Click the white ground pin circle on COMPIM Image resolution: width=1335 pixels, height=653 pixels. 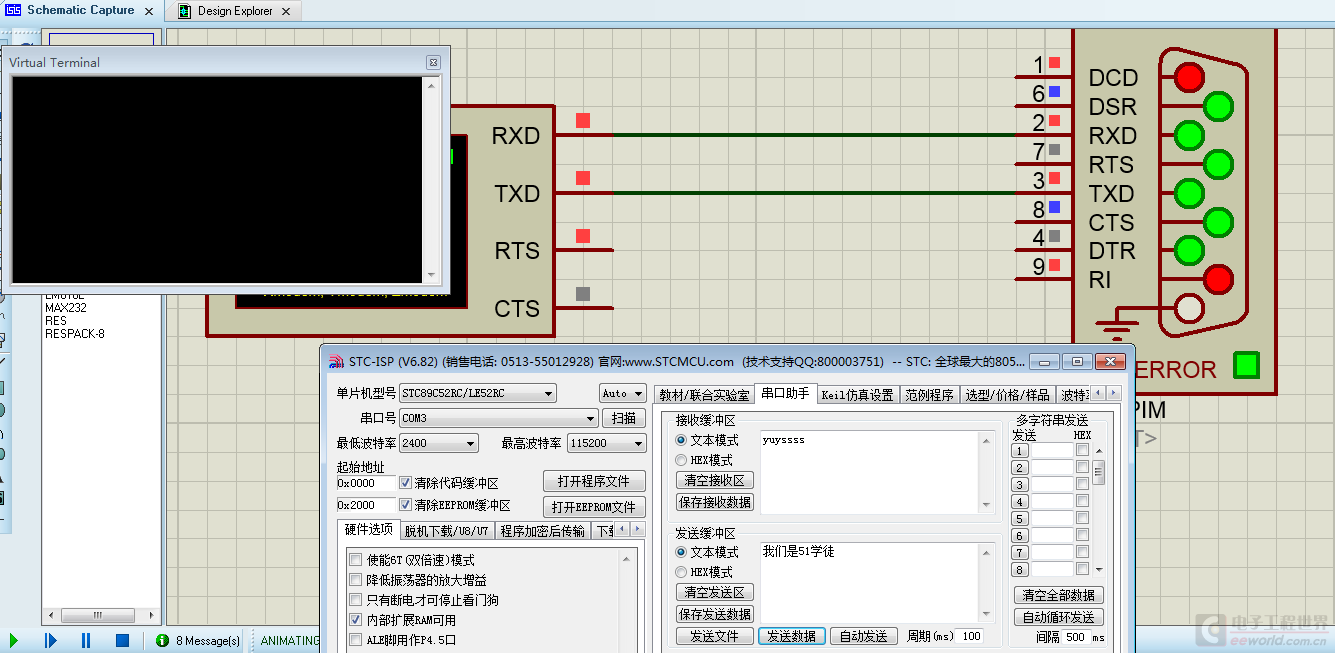(x=1189, y=307)
